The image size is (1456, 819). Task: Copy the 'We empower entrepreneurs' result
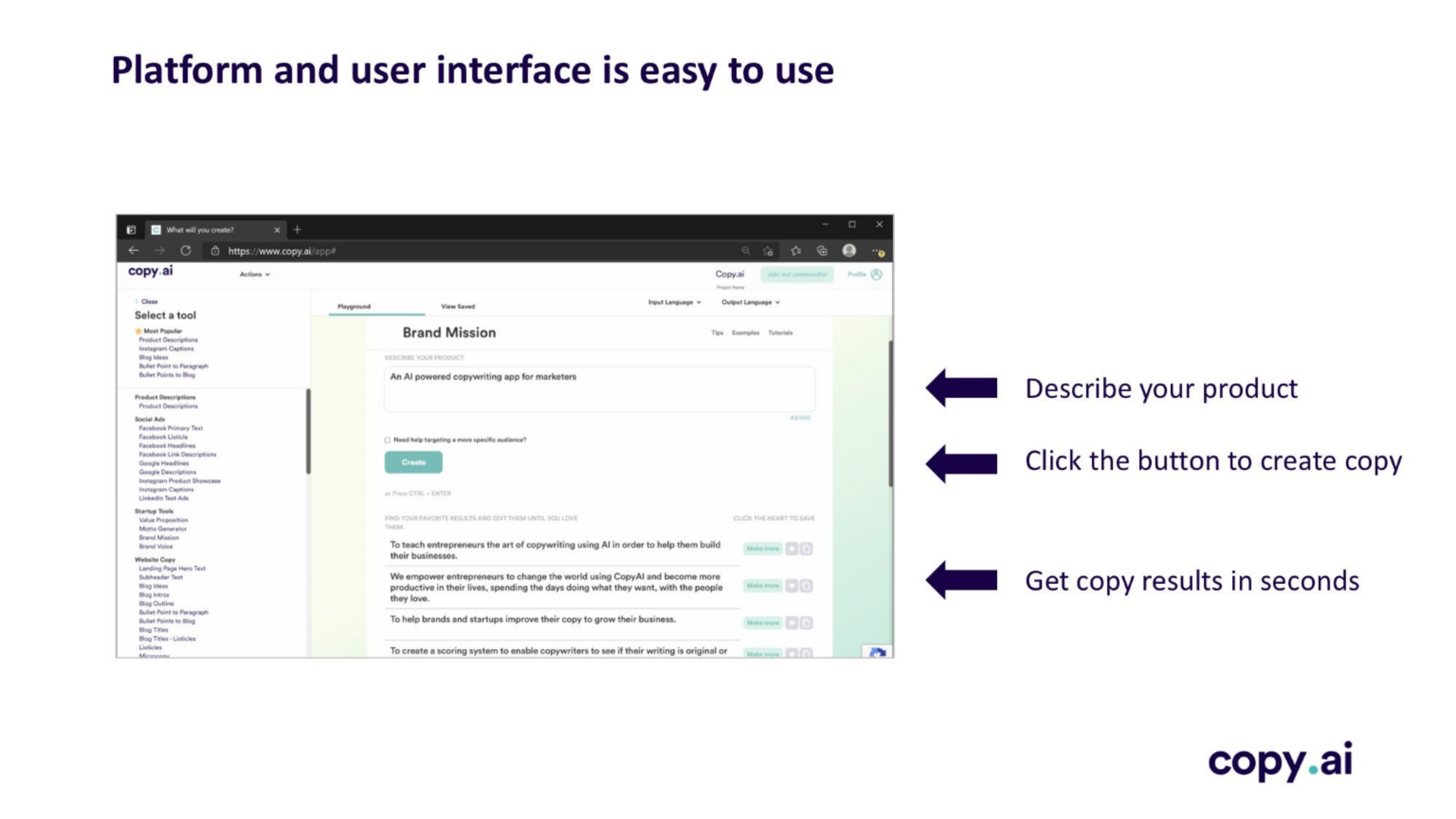[x=806, y=586]
